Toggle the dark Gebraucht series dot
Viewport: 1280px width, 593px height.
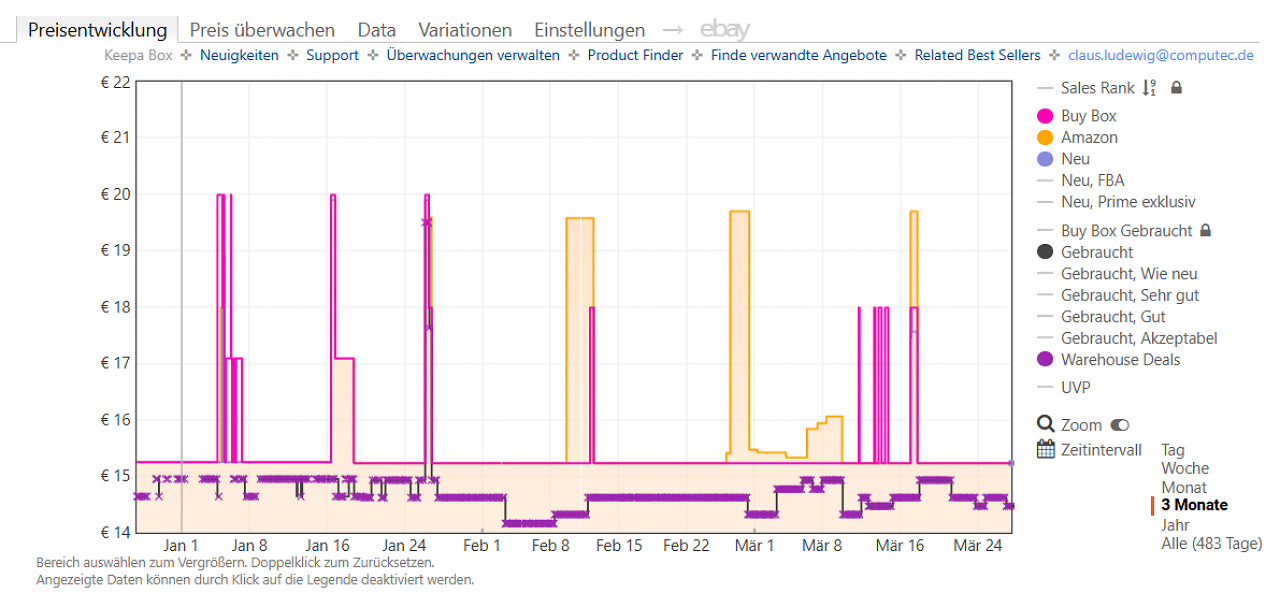click(x=1046, y=253)
